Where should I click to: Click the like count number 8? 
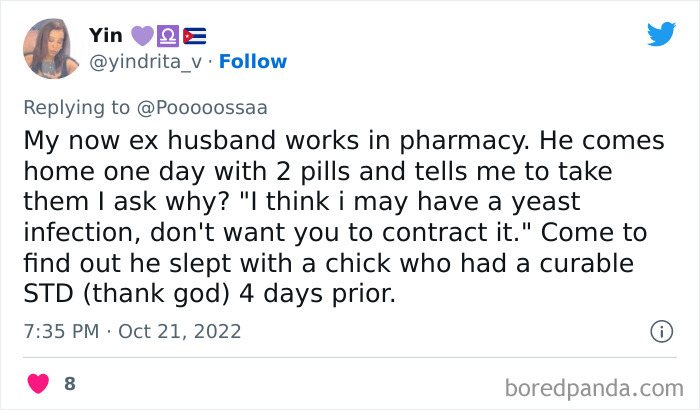point(69,384)
